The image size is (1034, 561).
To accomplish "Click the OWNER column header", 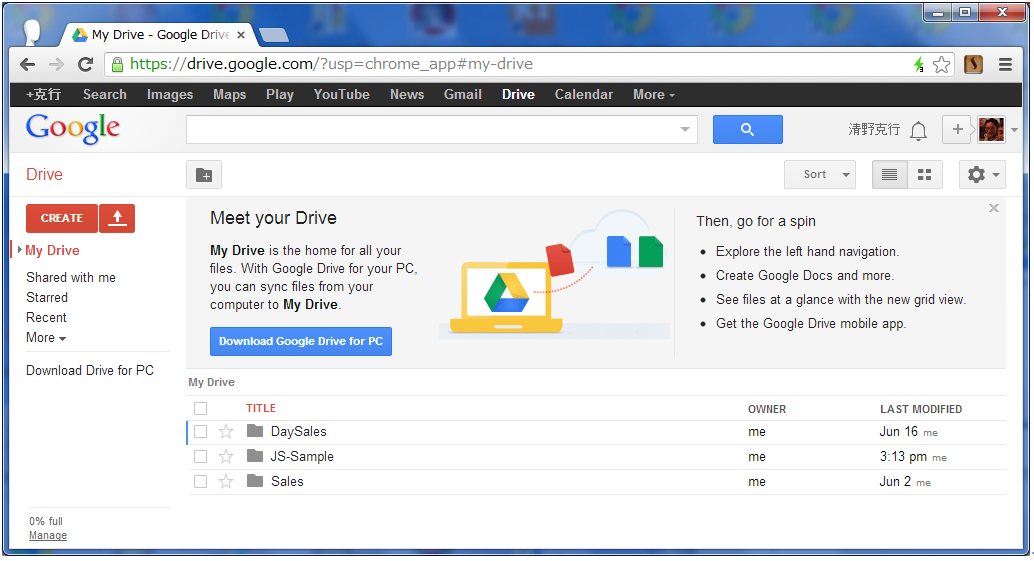I will tap(767, 409).
